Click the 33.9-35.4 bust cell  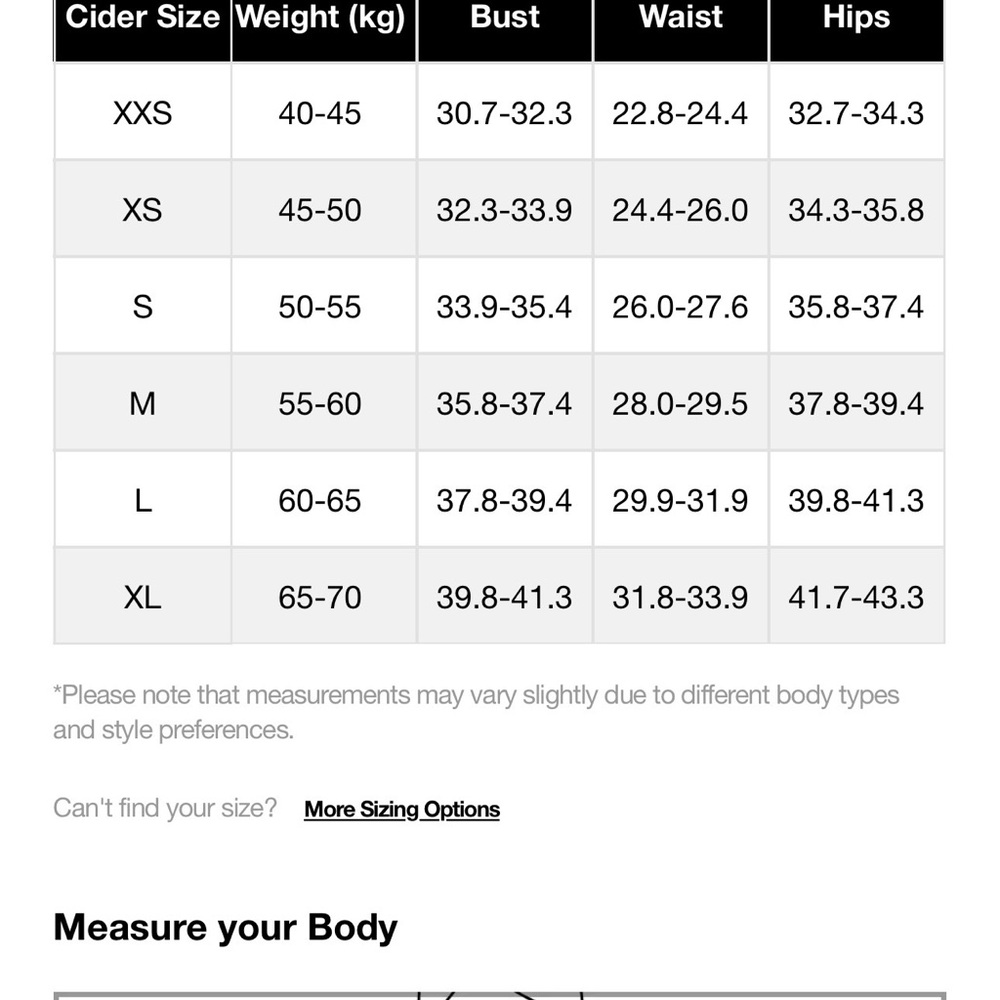pos(505,306)
